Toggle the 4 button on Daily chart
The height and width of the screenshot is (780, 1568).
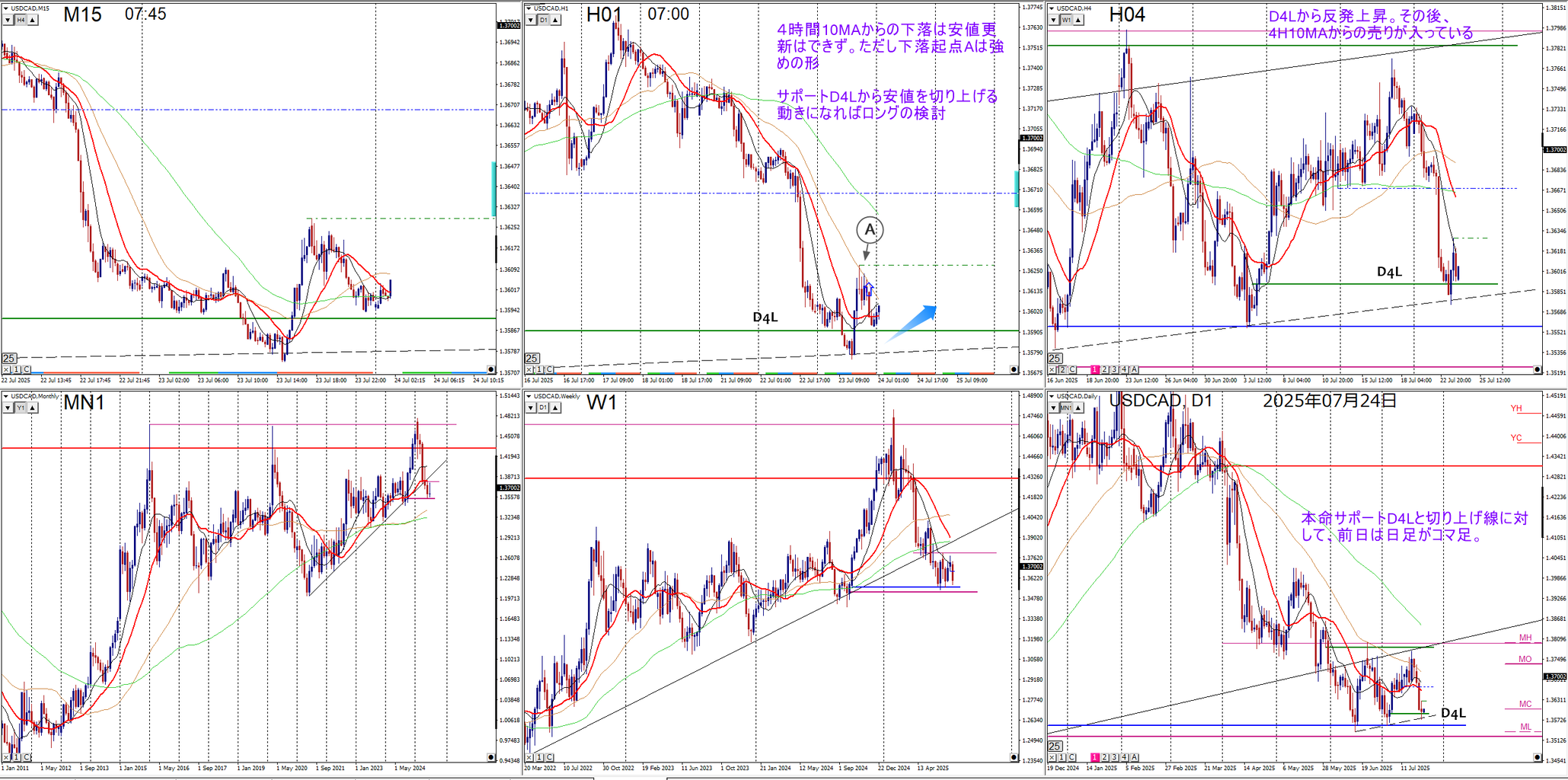[1125, 757]
